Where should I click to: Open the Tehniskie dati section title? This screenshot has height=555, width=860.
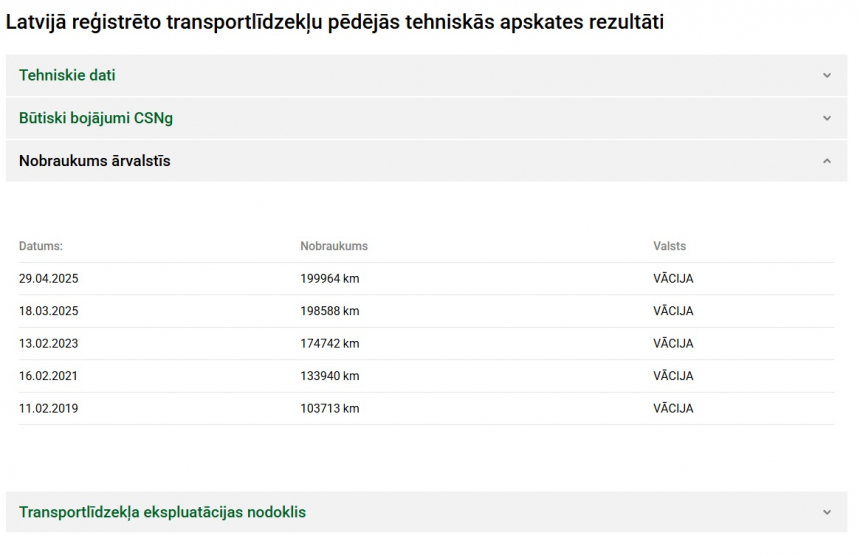[x=67, y=75]
